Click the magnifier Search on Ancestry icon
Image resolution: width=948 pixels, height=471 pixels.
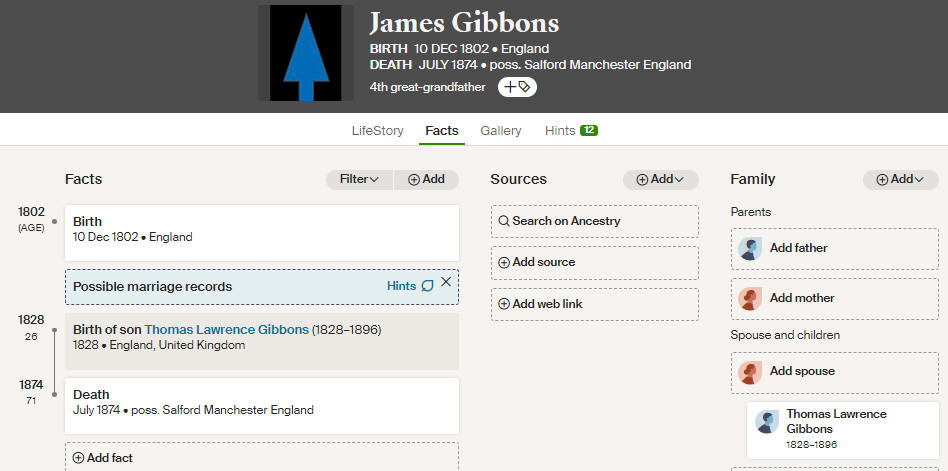pos(504,221)
